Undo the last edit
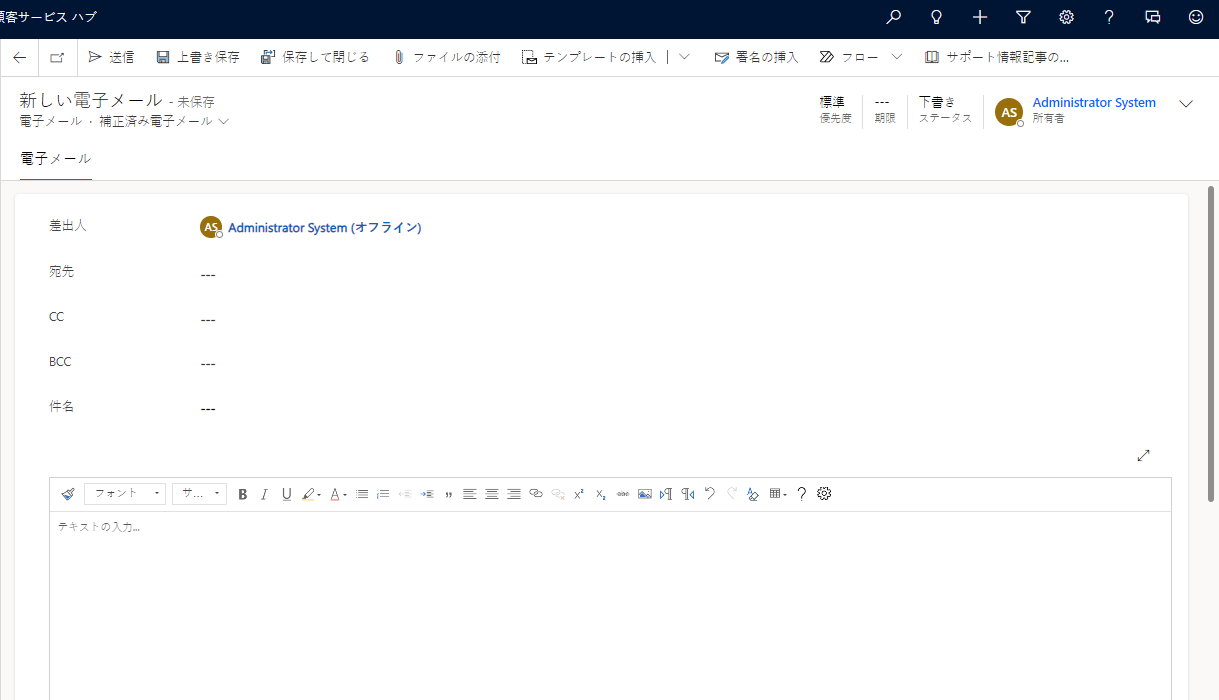Image resolution: width=1219 pixels, height=700 pixels. [x=710, y=494]
